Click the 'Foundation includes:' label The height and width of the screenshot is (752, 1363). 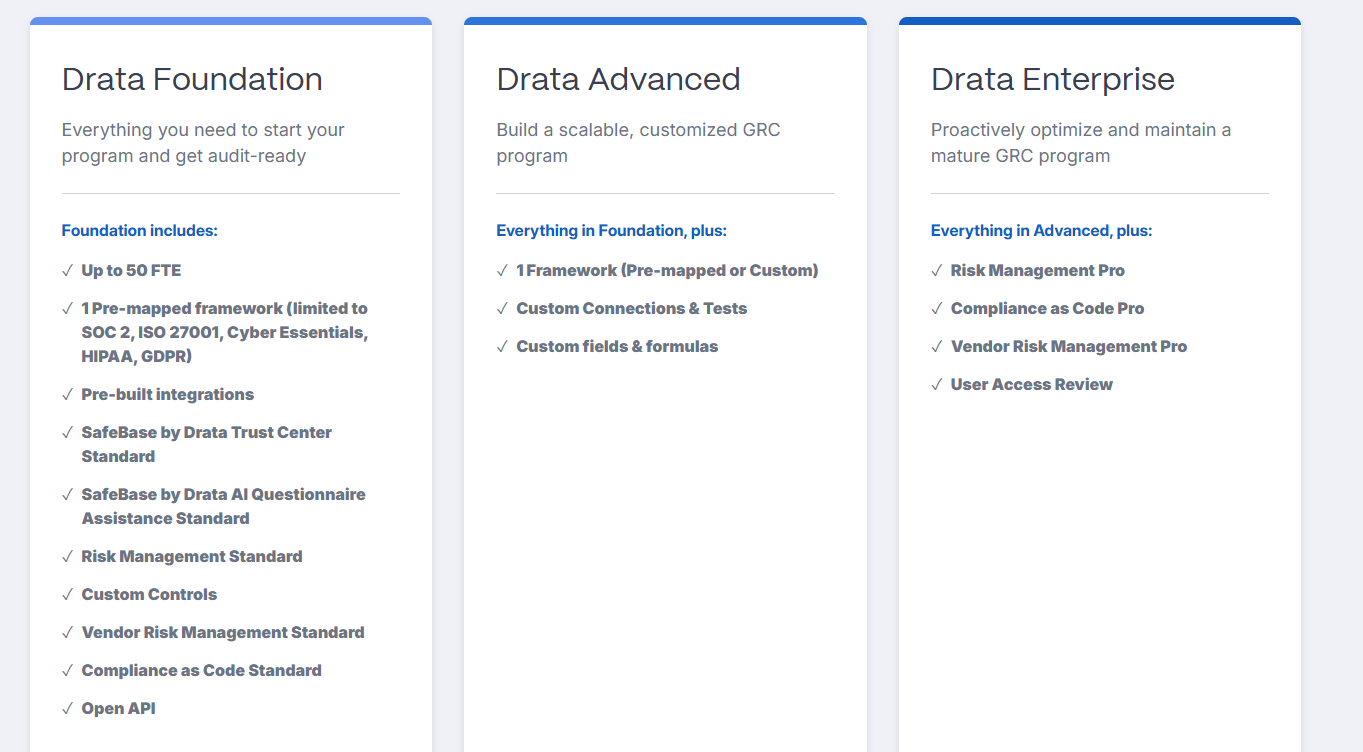pyautogui.click(x=140, y=230)
